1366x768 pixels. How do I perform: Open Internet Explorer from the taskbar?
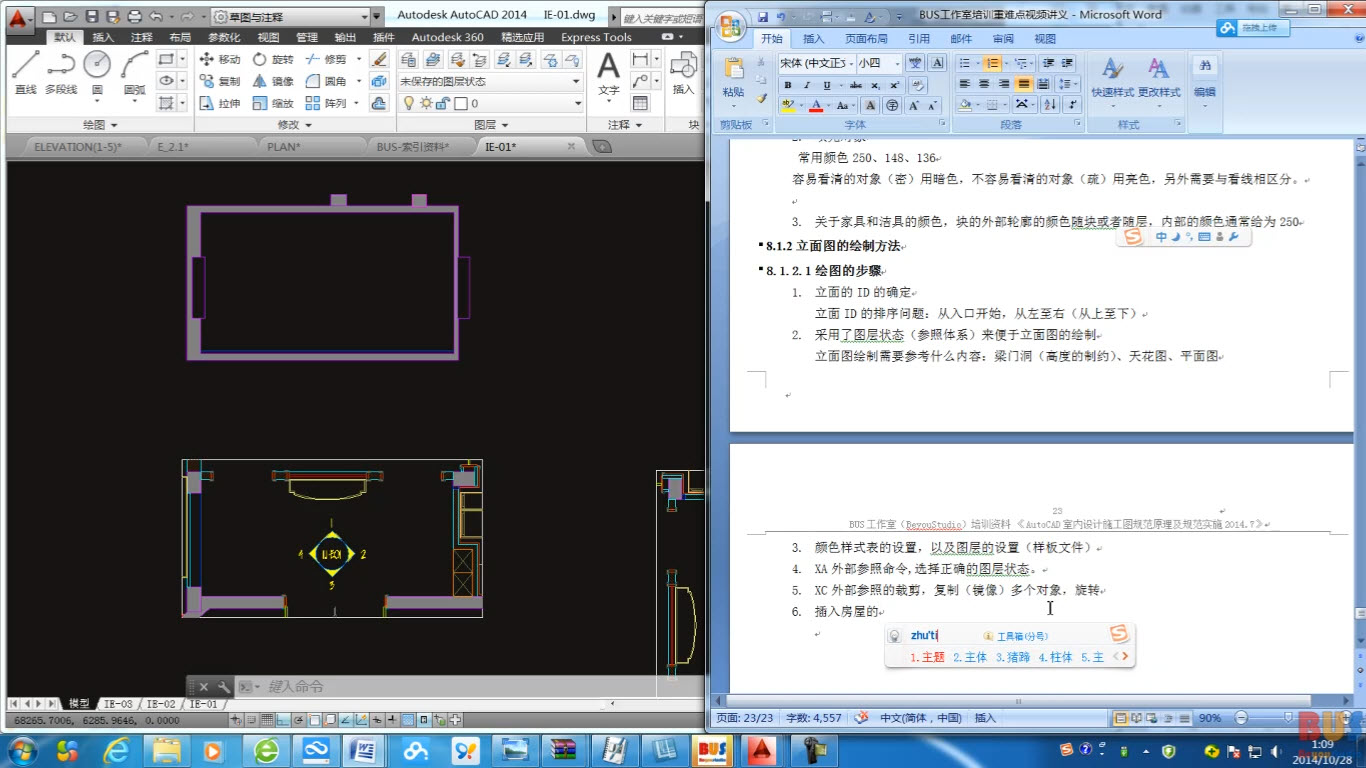[x=117, y=750]
